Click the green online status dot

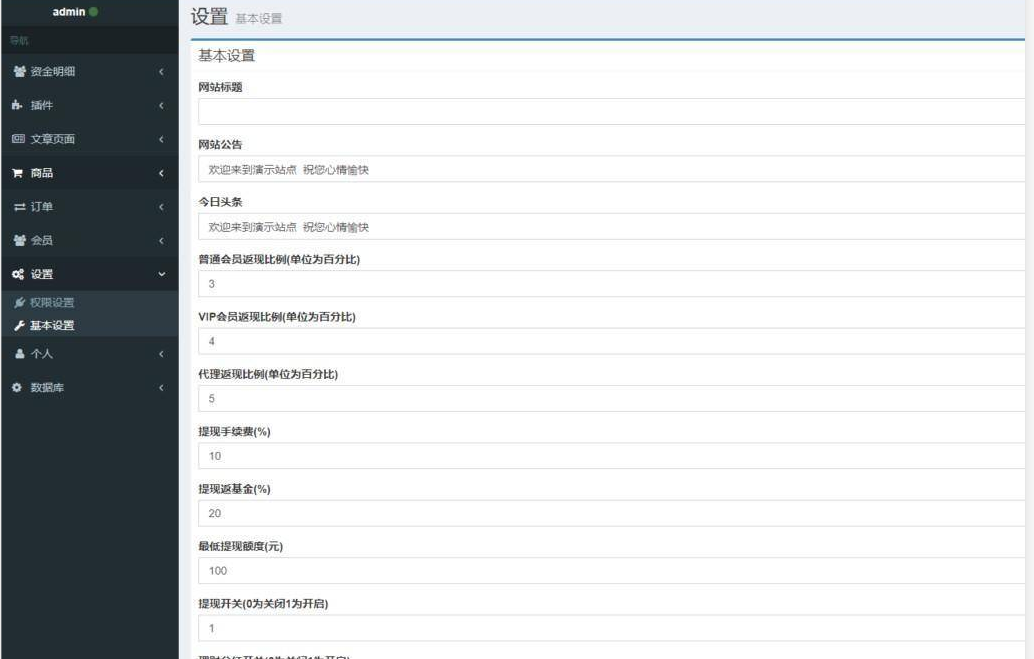point(94,11)
